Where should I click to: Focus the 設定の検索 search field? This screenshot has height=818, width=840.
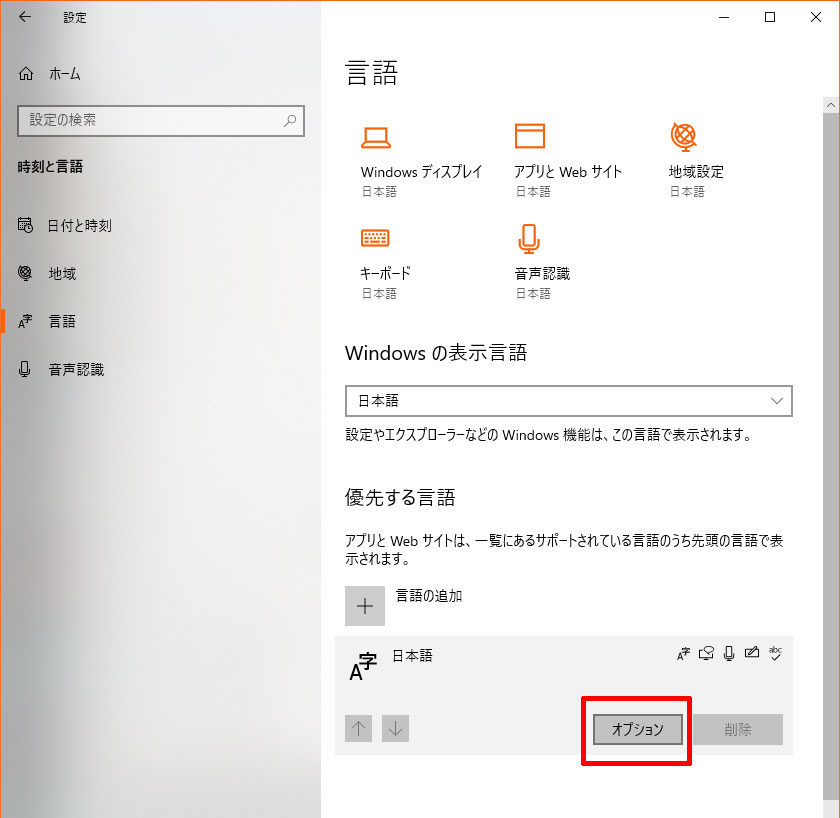pyautogui.click(x=161, y=121)
